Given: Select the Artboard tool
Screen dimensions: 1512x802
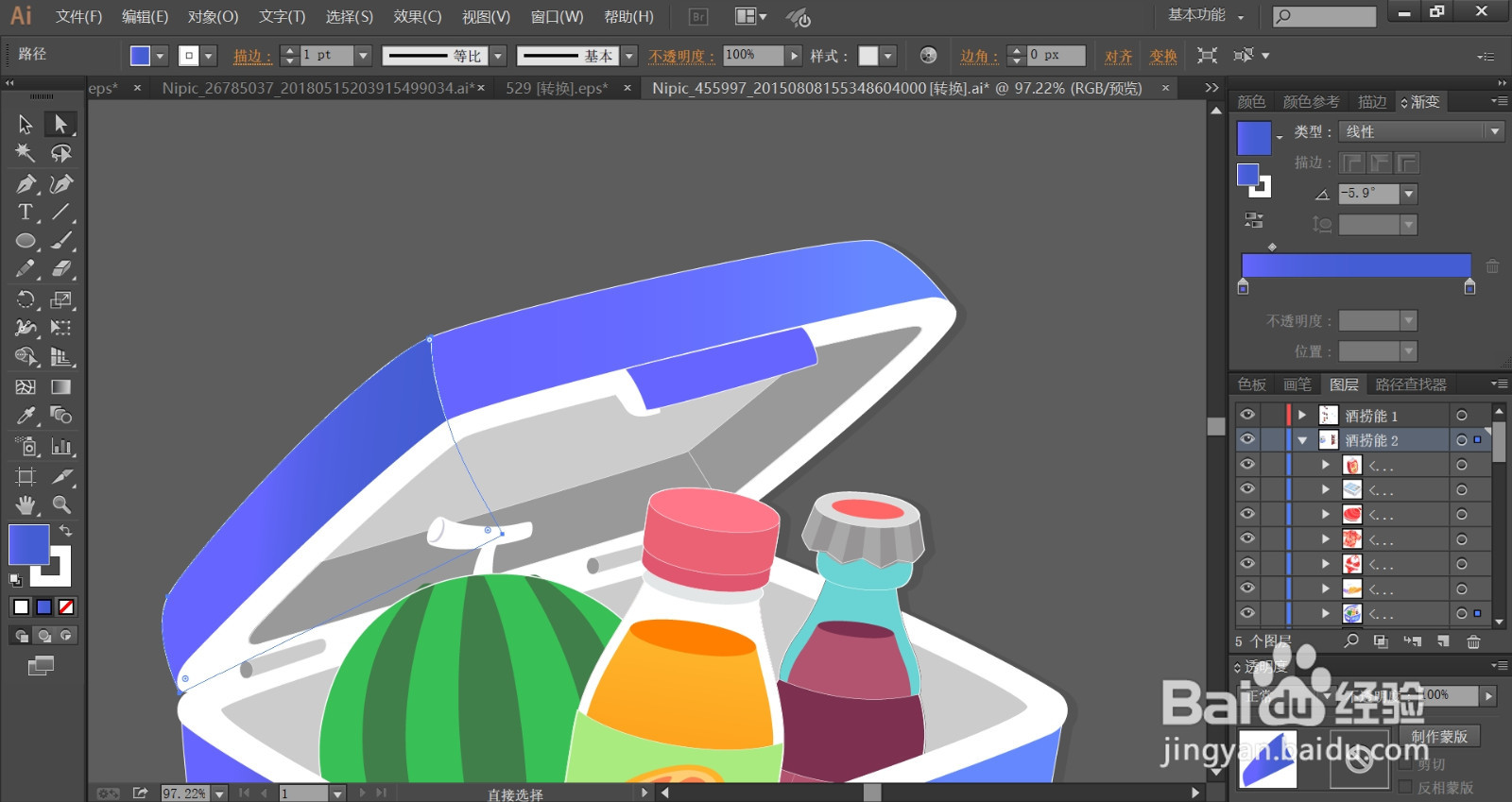Looking at the screenshot, I should point(26,476).
